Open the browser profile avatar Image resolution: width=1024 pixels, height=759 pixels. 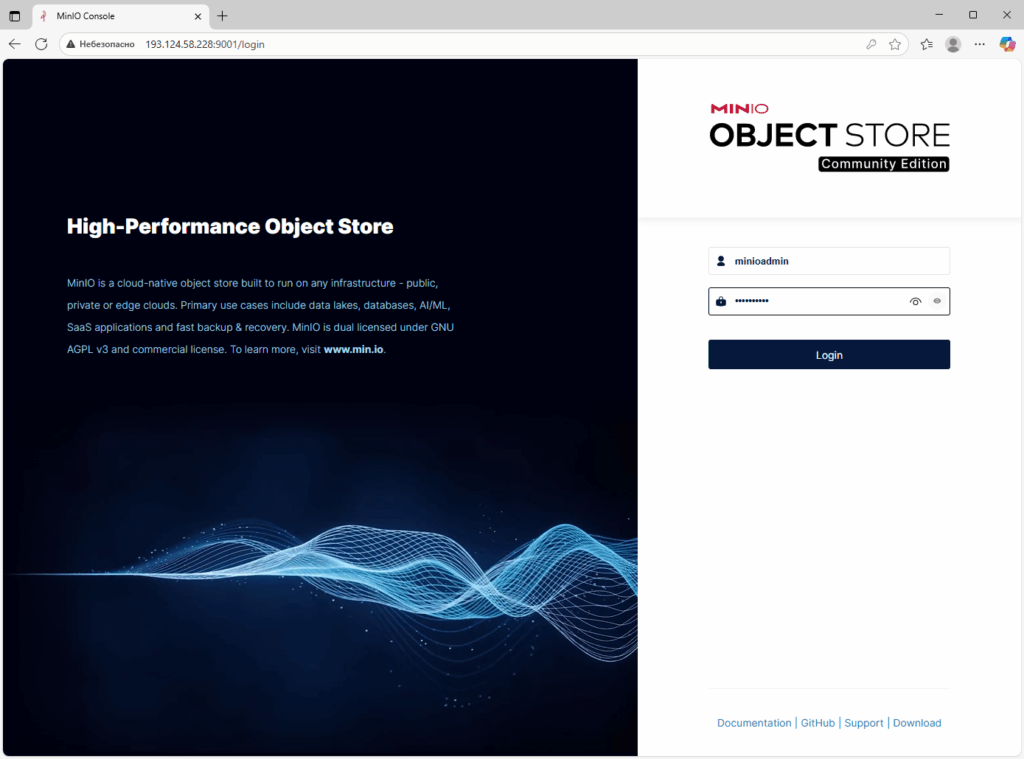pos(953,44)
